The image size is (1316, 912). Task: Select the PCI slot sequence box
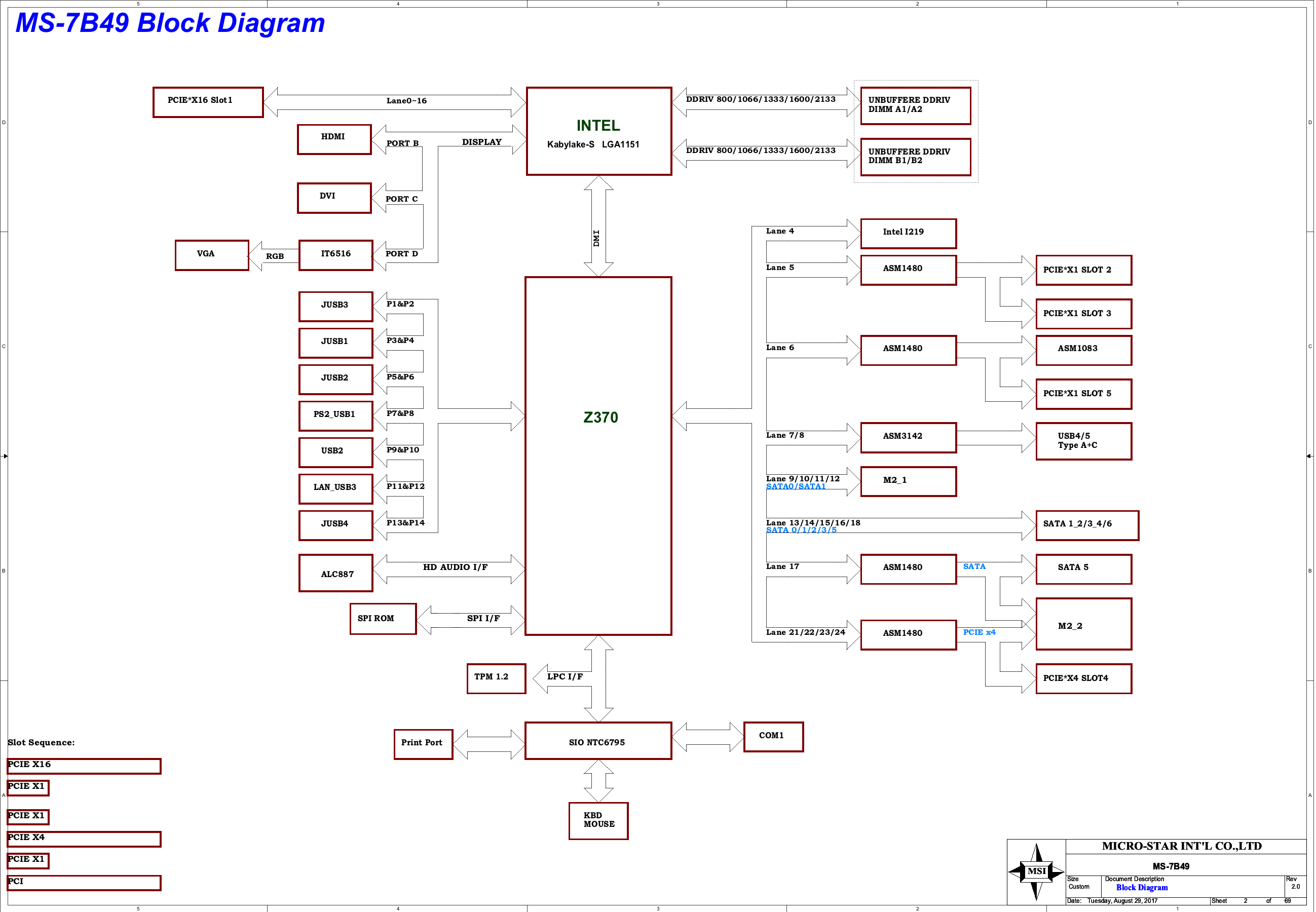pyautogui.click(x=84, y=883)
